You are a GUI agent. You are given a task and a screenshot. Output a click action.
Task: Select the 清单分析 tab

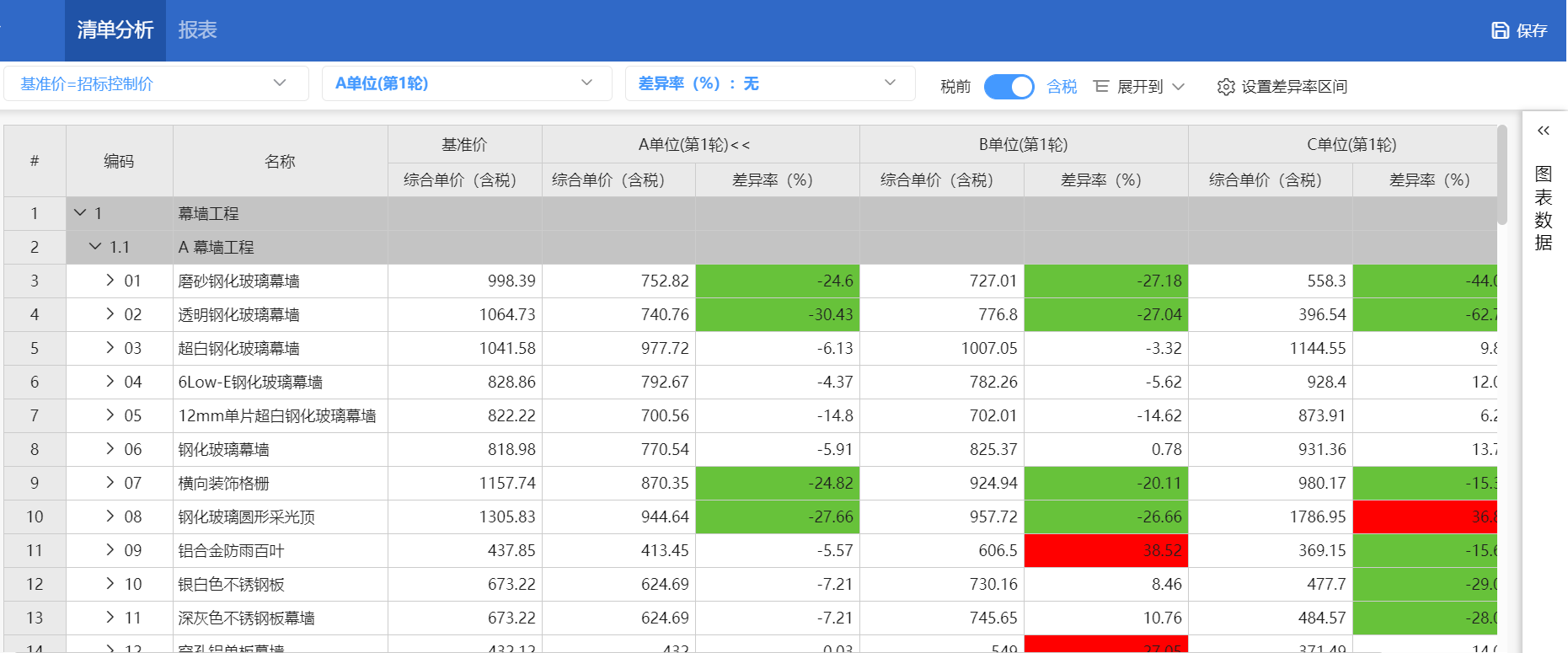[x=115, y=30]
